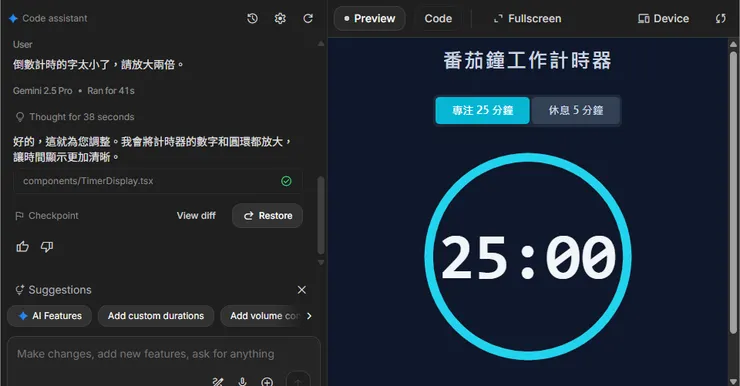Refresh the preview pane at top right

pos(721,18)
